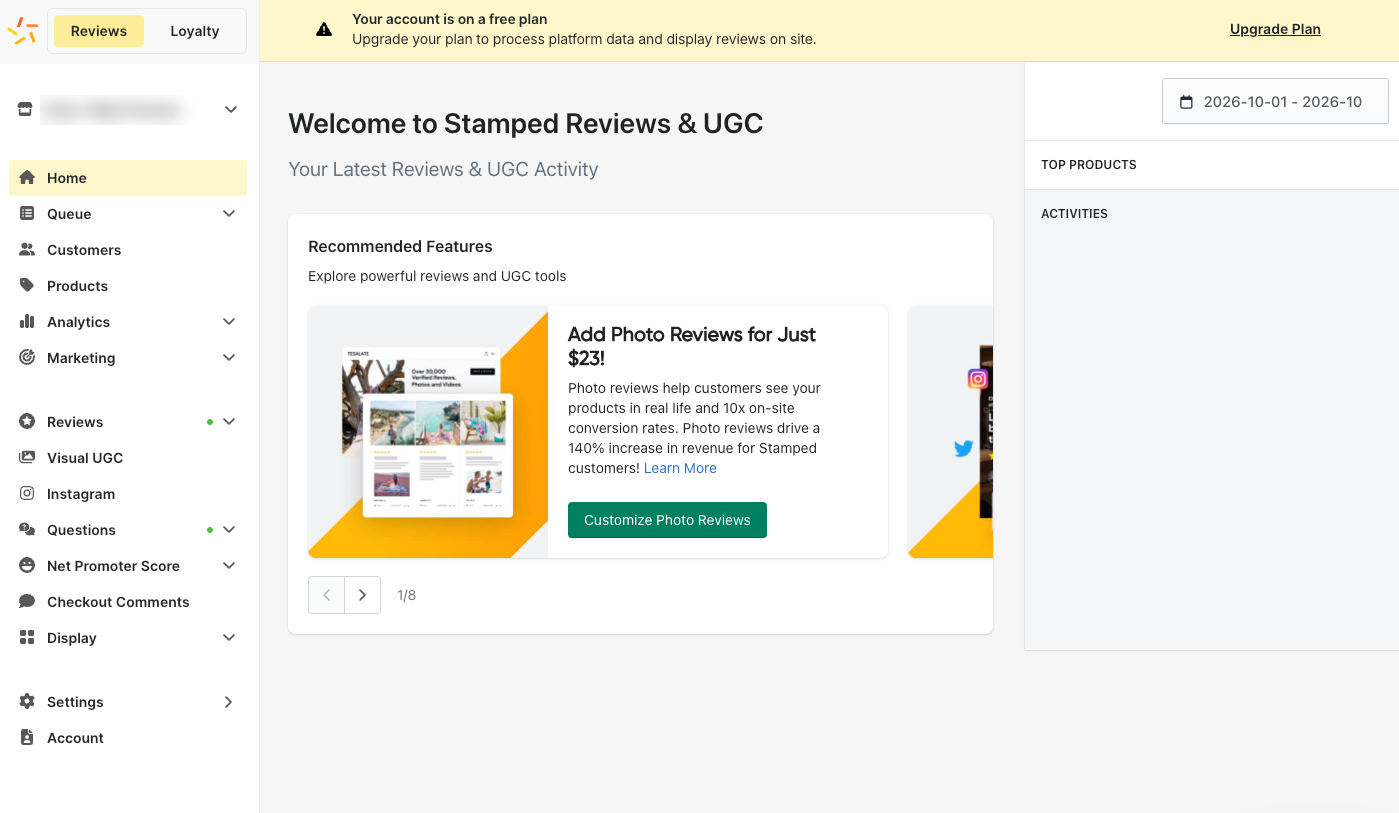Screen dimensions: 1399x813
Task: Expand the Analytics submenu chevron
Action: click(229, 322)
